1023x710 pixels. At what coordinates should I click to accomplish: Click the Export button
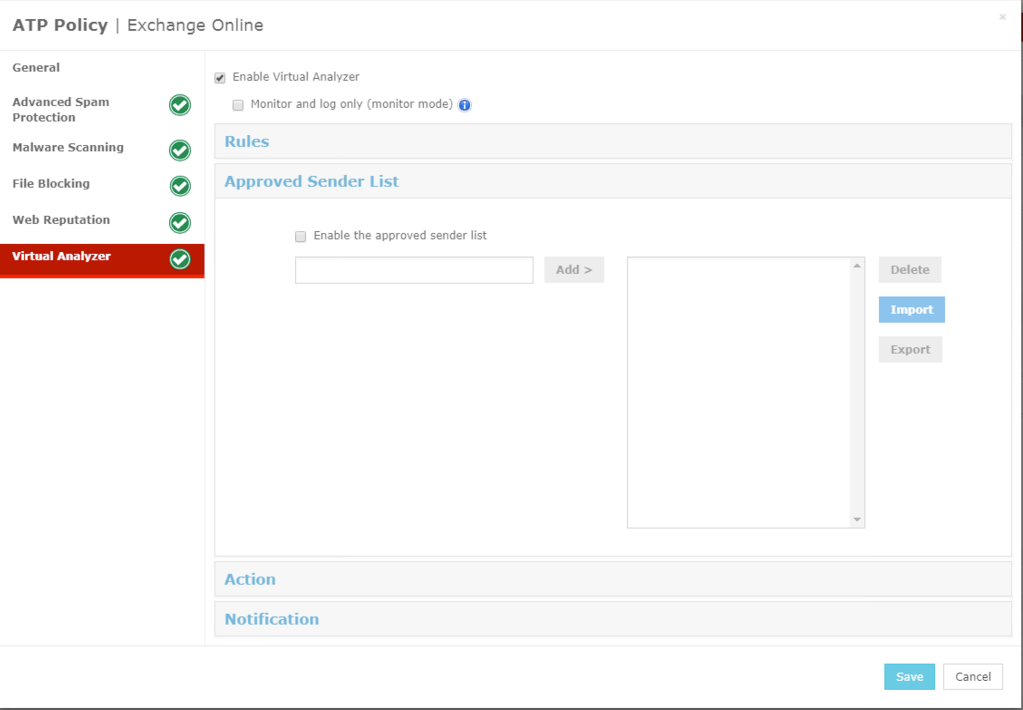pos(910,349)
